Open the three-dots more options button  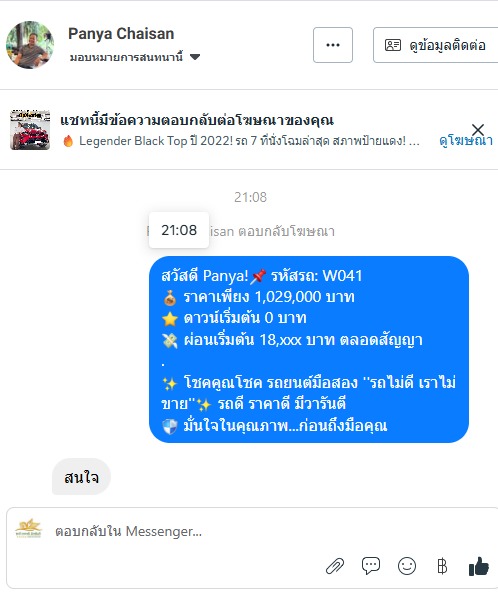tap(333, 45)
